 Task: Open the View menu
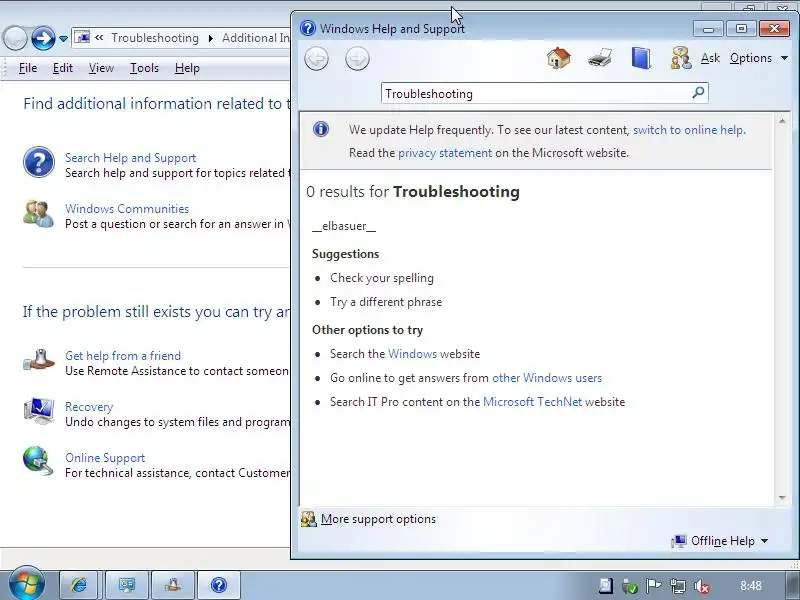(101, 68)
